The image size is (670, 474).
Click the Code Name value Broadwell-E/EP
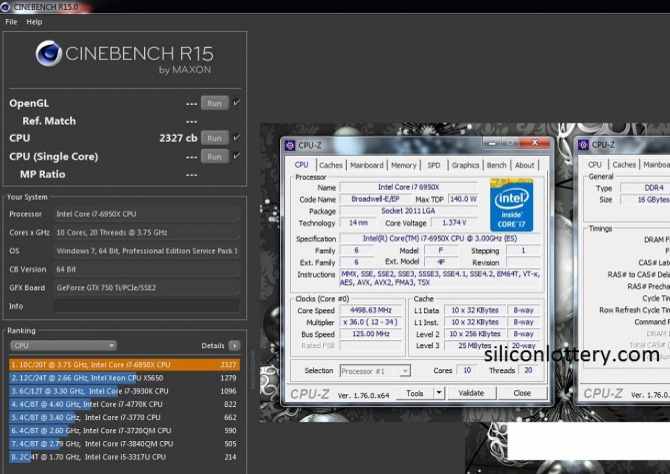(x=375, y=199)
